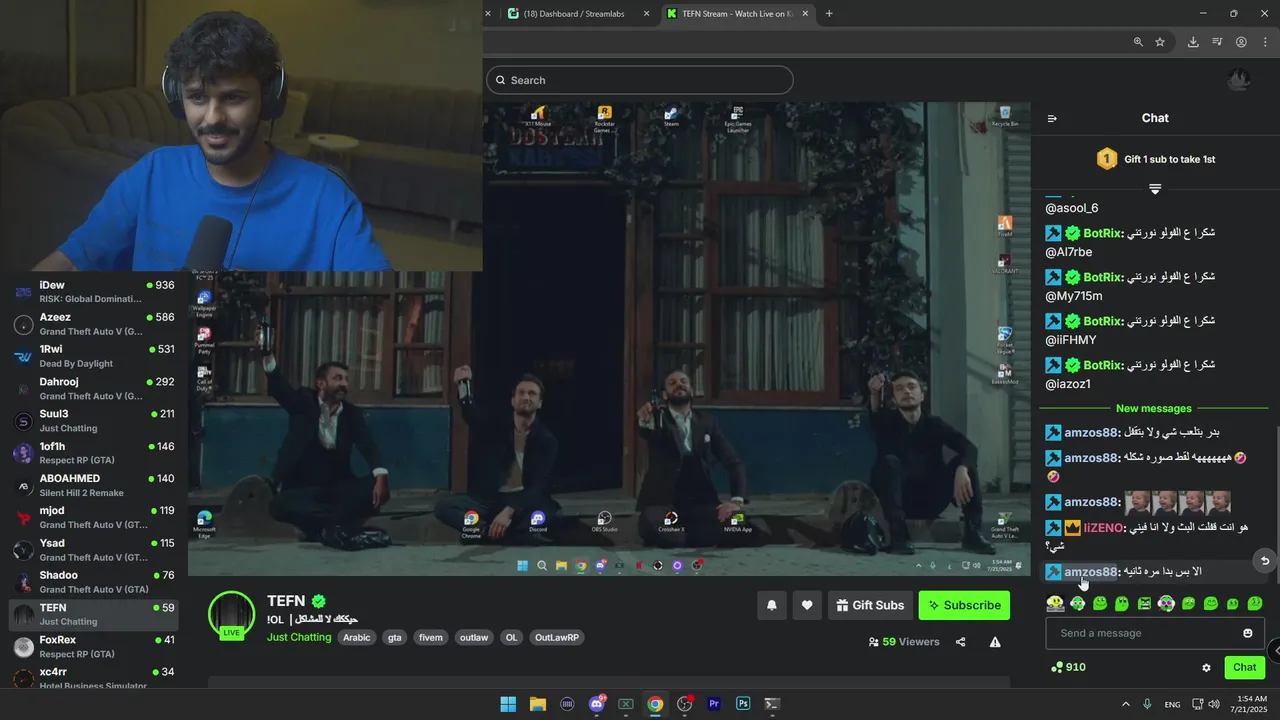Open the Chrome profile icon
The height and width of the screenshot is (720, 1280).
click(1241, 42)
